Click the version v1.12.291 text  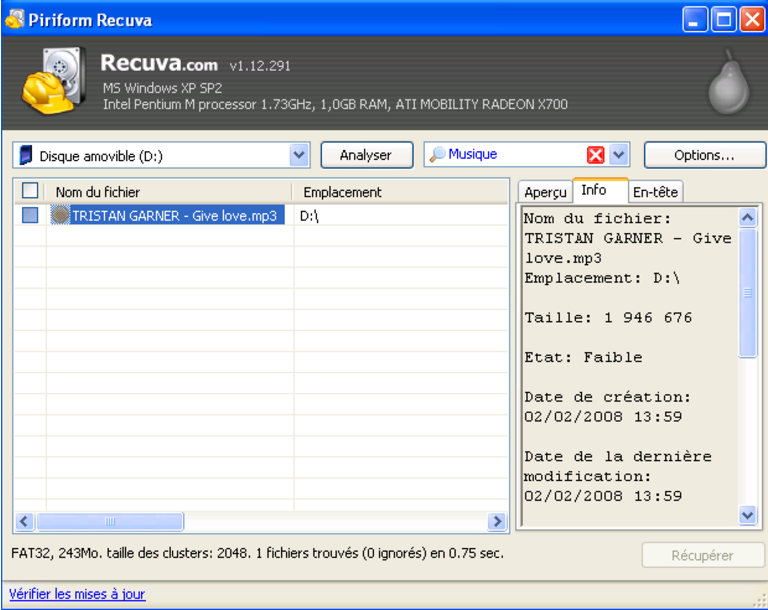(x=260, y=66)
